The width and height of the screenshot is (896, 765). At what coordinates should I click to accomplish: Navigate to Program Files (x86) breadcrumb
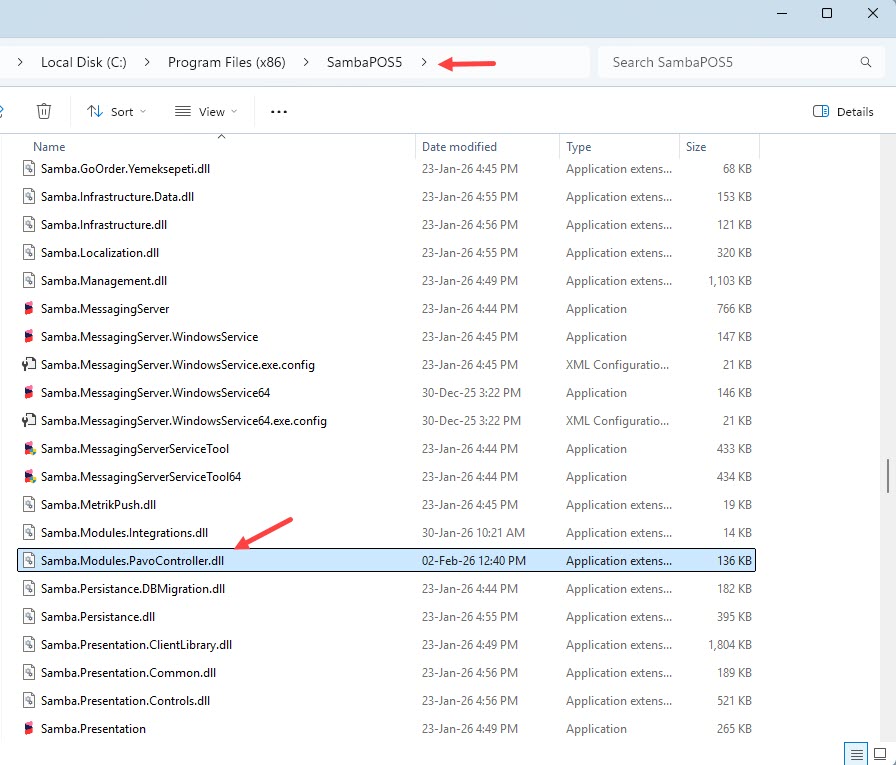coord(226,62)
